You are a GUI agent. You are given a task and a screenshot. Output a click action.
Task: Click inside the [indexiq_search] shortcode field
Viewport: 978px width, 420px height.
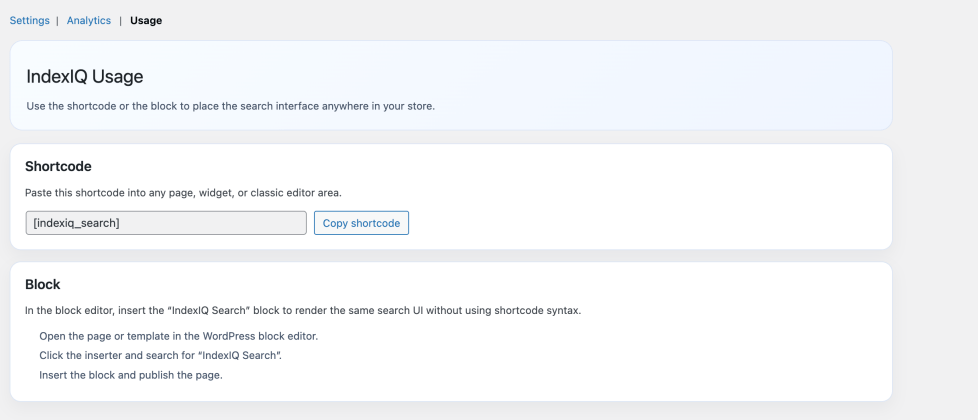click(x=166, y=223)
